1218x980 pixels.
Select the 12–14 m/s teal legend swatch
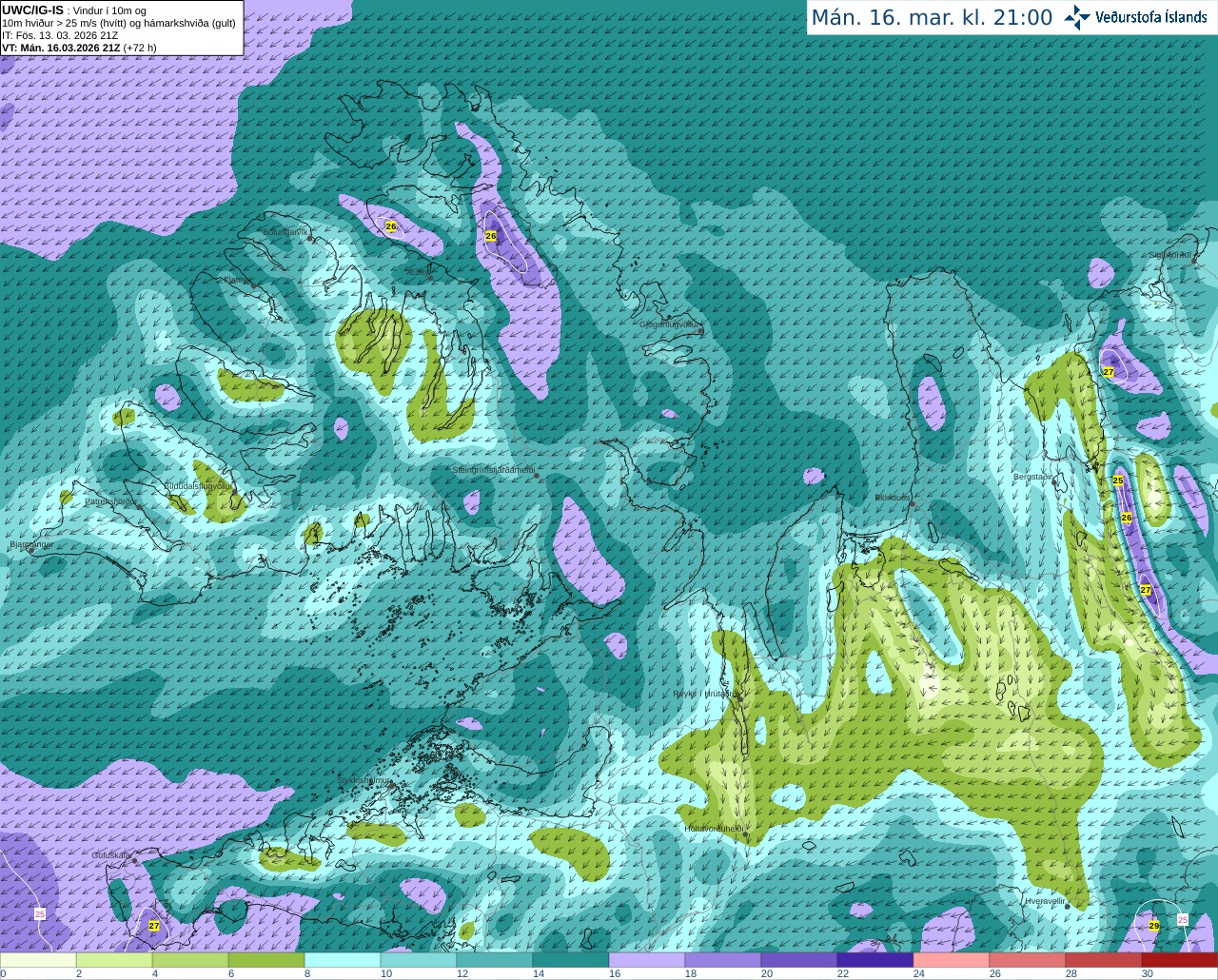[495, 960]
